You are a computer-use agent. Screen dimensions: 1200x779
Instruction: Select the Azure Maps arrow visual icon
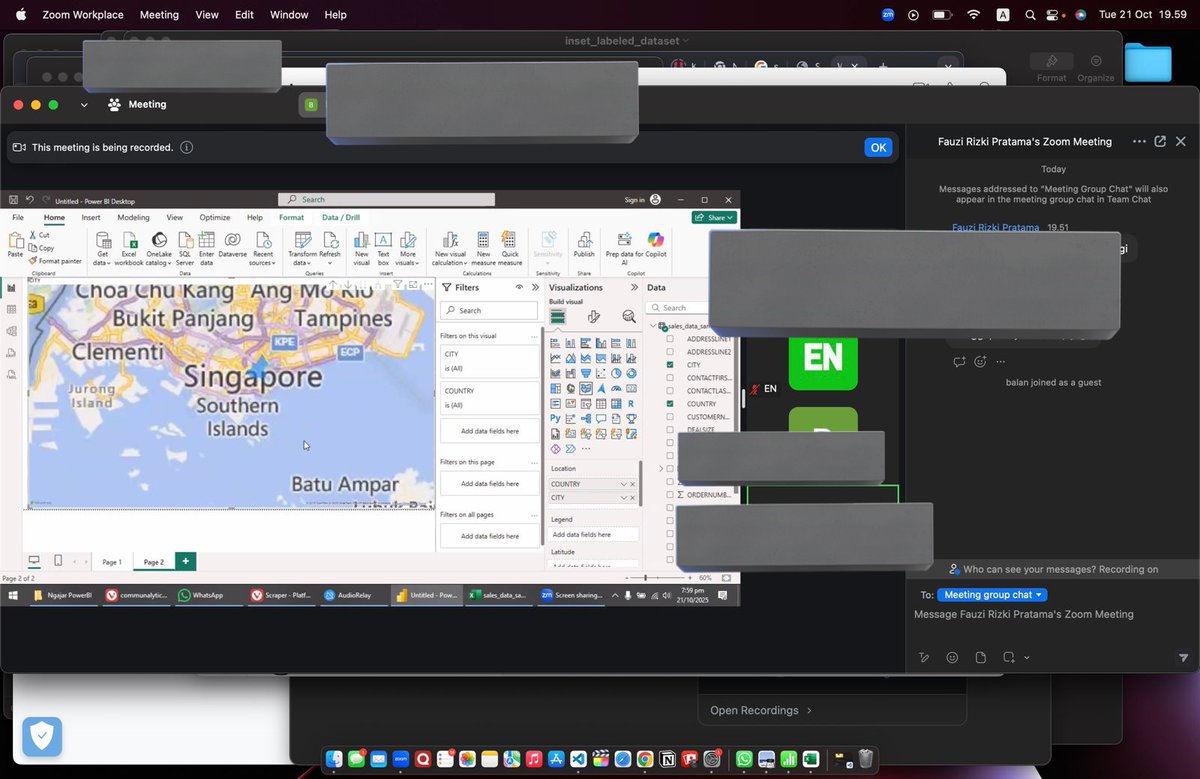coord(601,388)
